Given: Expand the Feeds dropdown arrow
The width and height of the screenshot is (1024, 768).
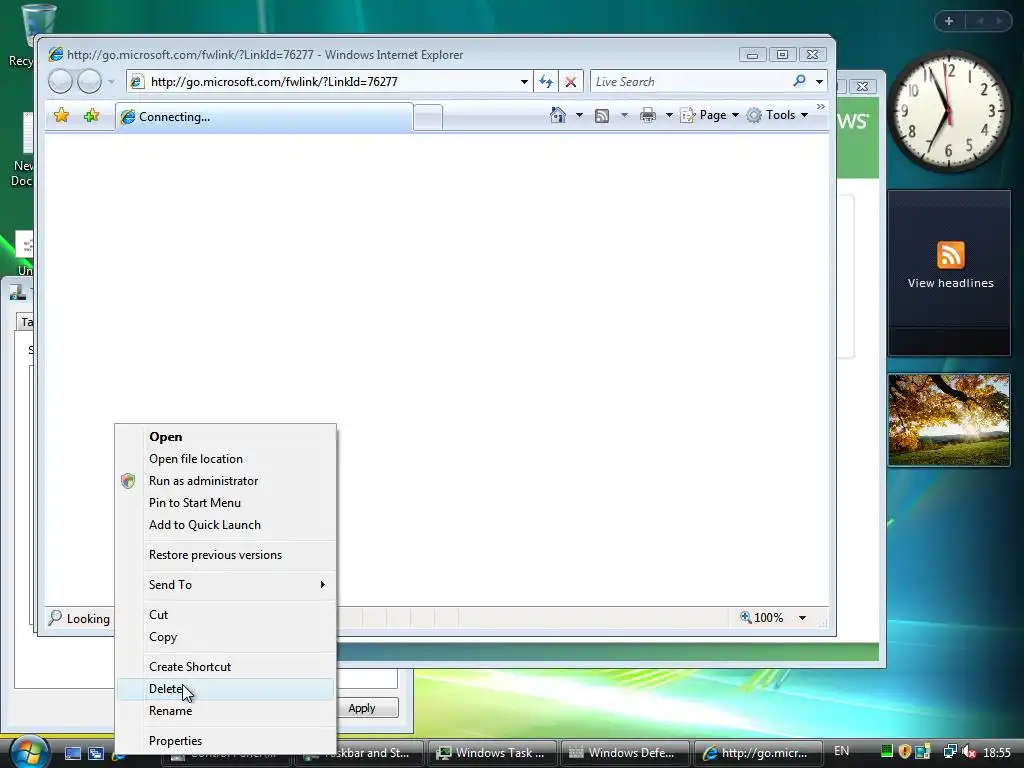Looking at the screenshot, I should pos(624,116).
